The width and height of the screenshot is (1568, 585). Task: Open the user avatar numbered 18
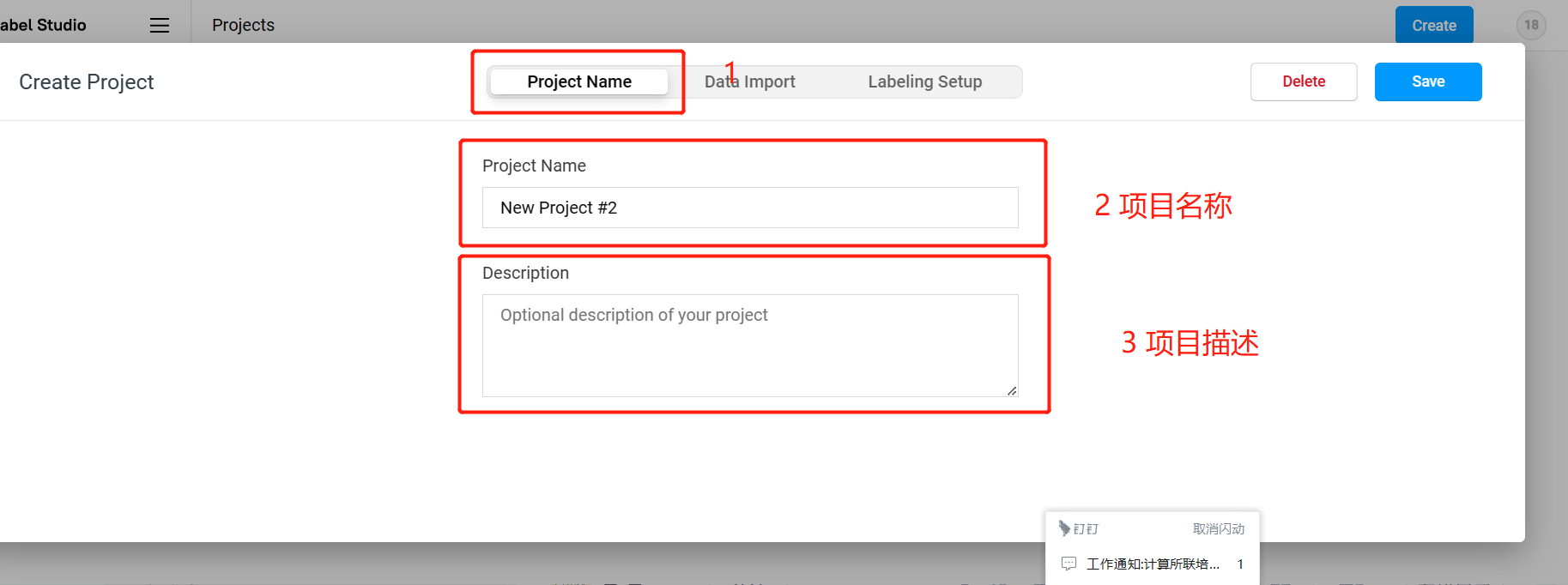(1531, 25)
